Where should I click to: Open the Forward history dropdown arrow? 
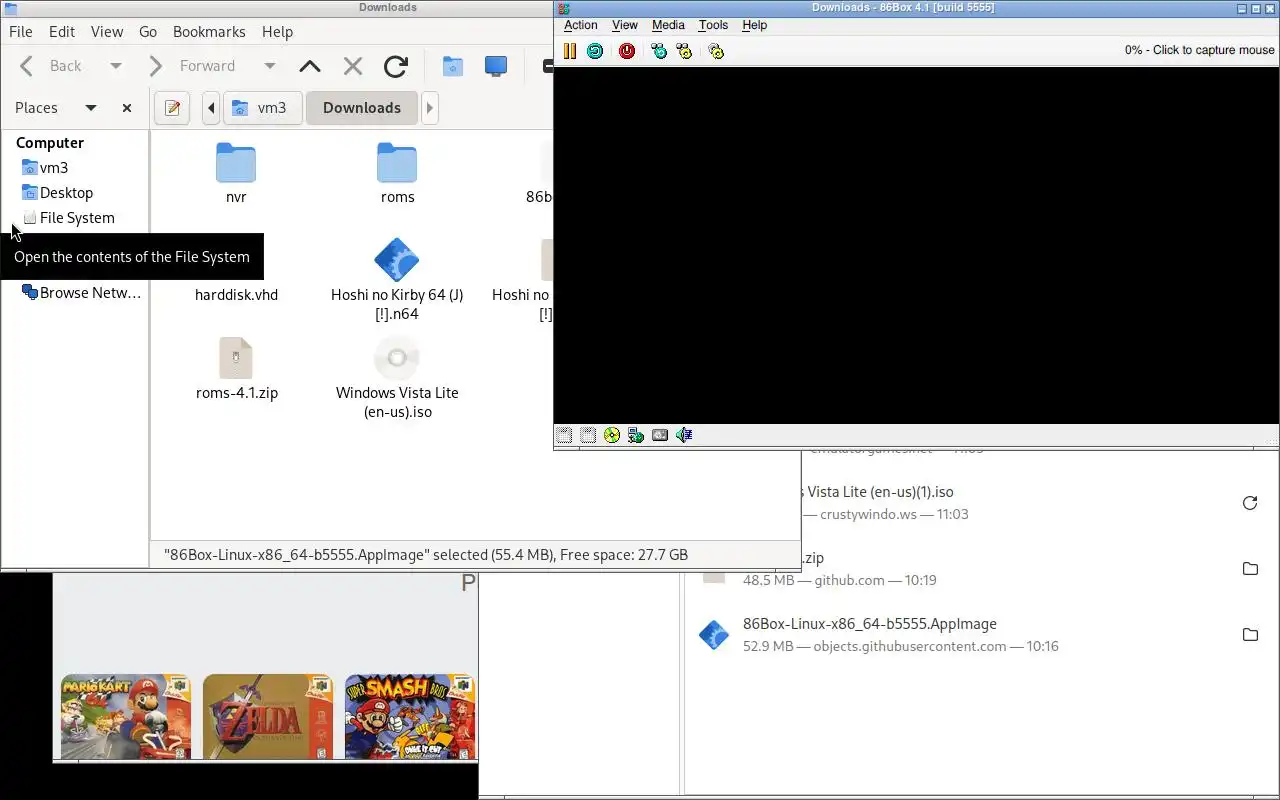coord(270,66)
